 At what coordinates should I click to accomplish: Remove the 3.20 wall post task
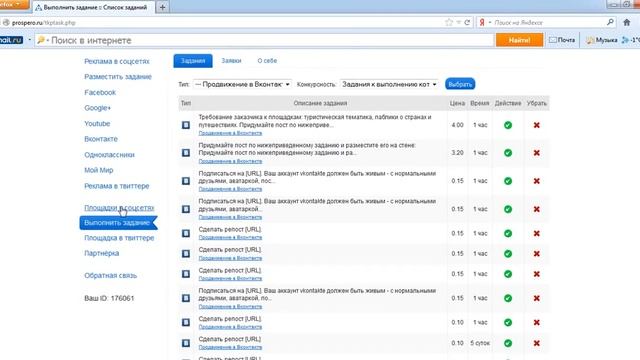tap(537, 153)
